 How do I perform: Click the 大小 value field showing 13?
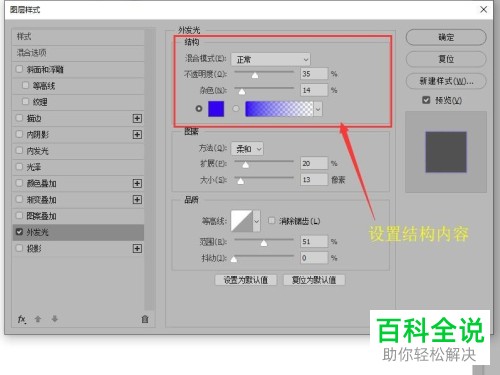(x=314, y=180)
